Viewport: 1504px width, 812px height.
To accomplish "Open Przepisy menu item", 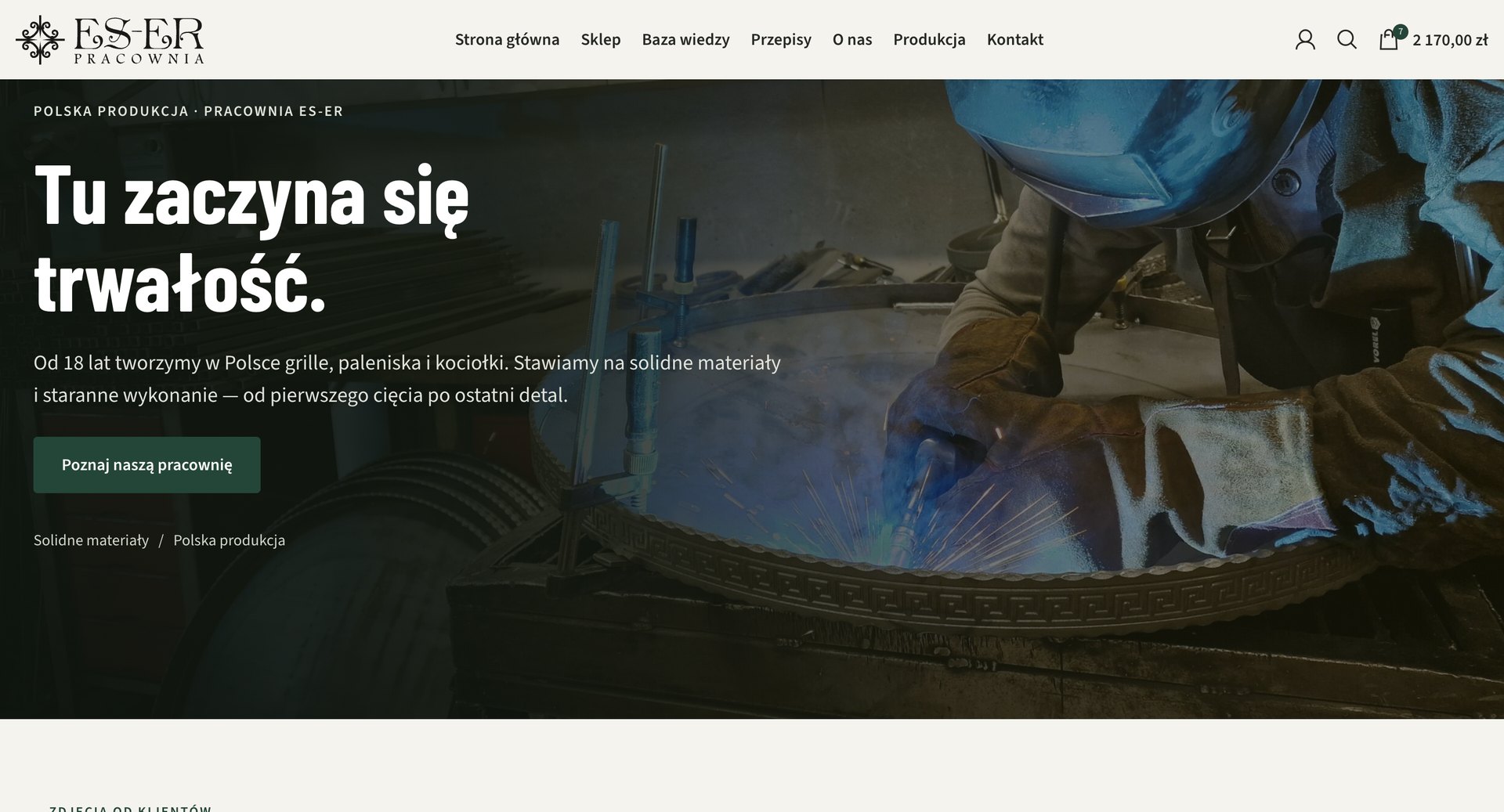I will click(x=781, y=39).
